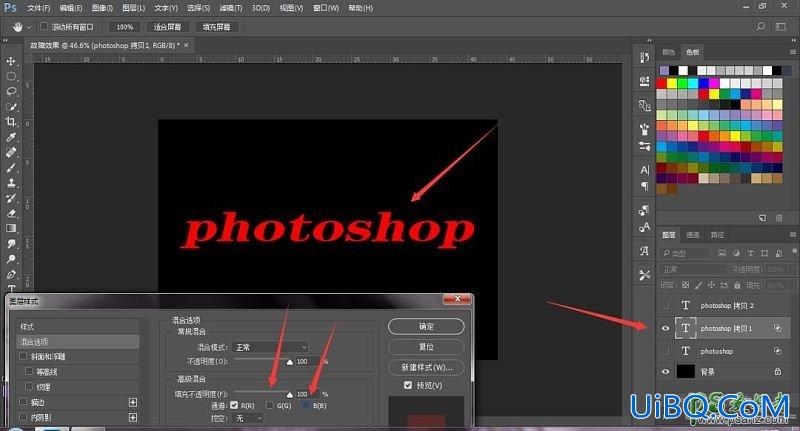This screenshot has width=800, height=431.
Task: Click the Hand tool icon in options bar
Action: coord(17,27)
